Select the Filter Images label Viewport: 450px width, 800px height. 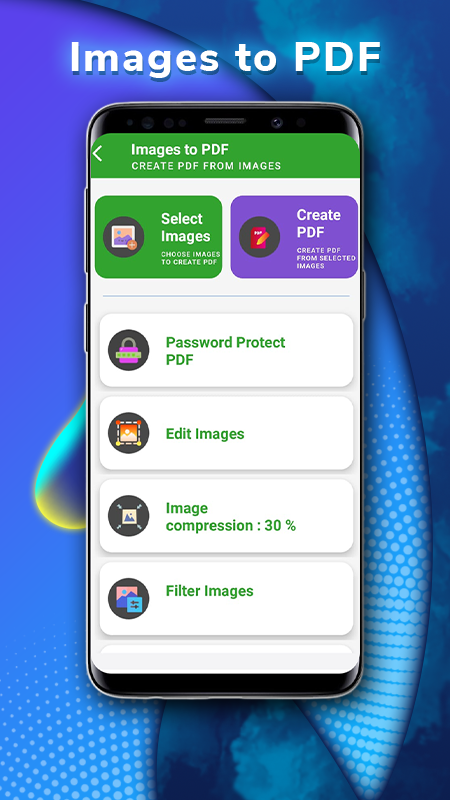click(210, 591)
